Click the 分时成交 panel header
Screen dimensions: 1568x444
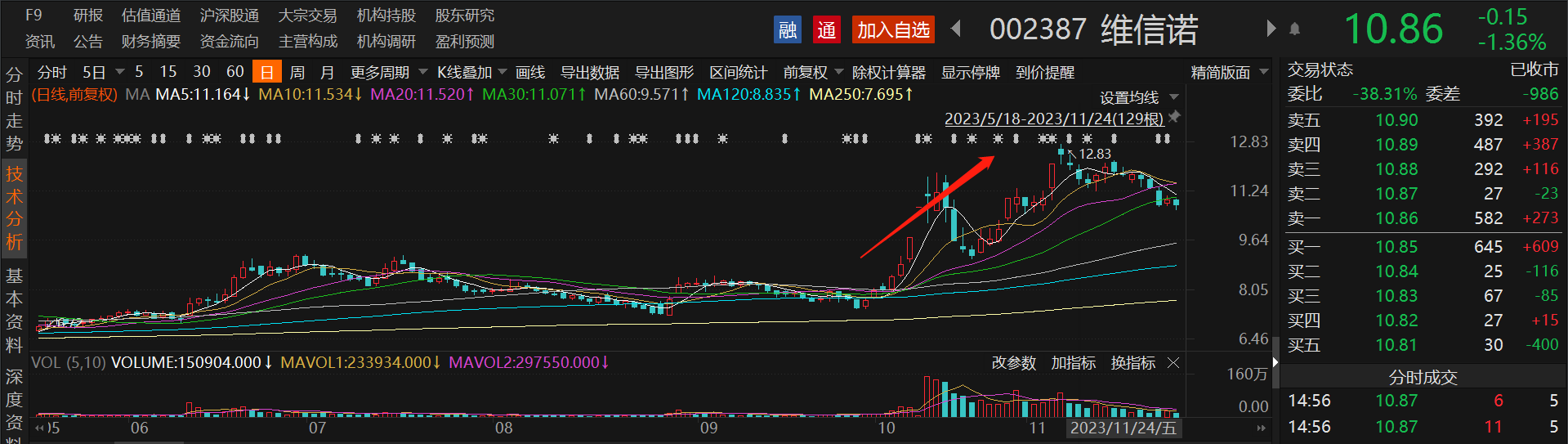click(1423, 377)
